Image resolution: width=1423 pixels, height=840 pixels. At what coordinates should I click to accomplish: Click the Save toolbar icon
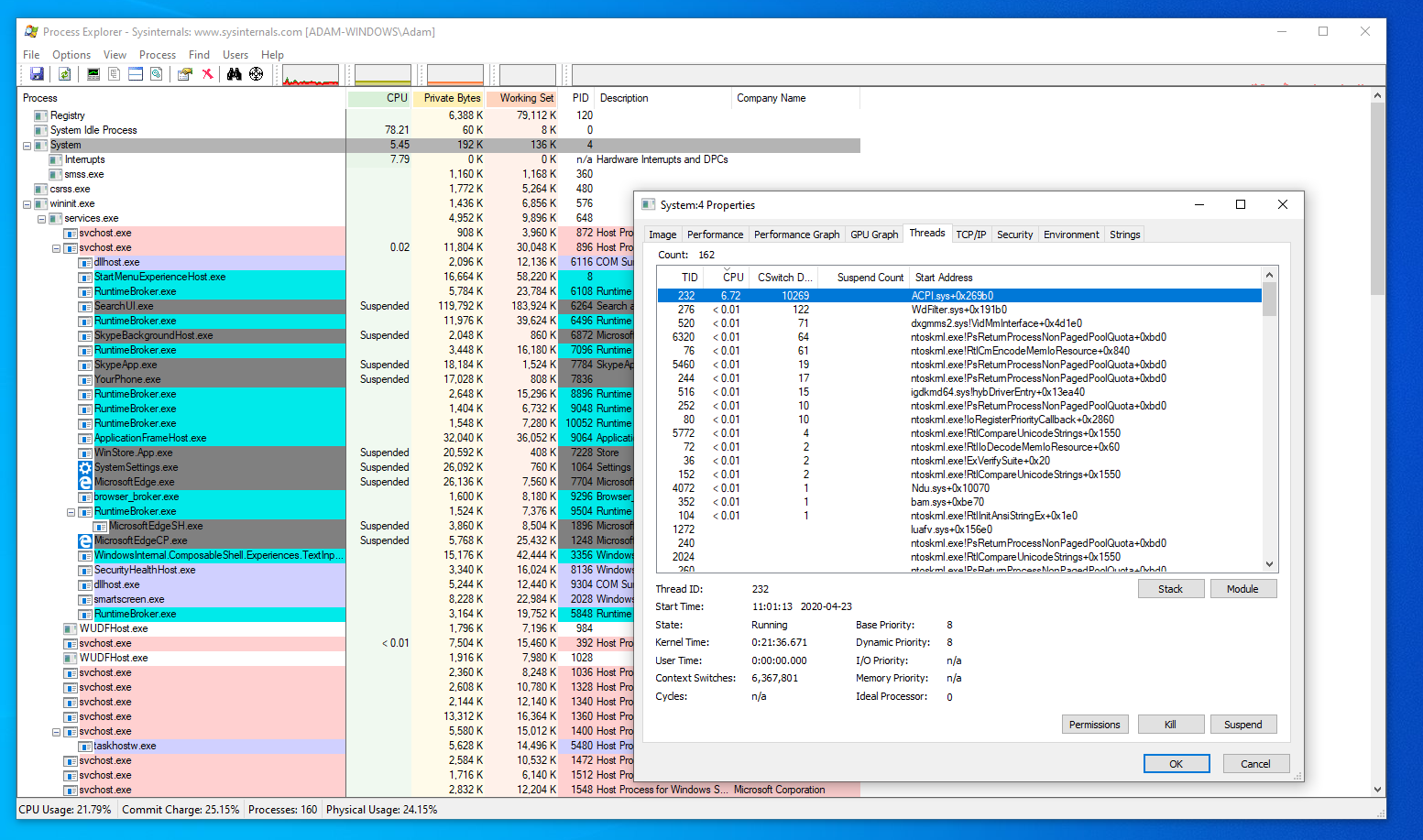point(37,74)
